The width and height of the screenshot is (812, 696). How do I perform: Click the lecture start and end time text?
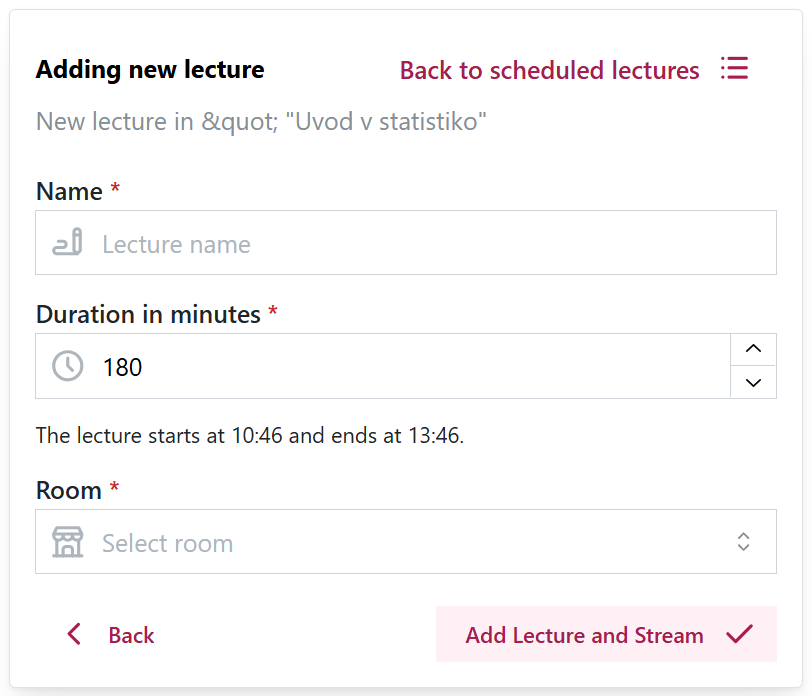pos(250,435)
